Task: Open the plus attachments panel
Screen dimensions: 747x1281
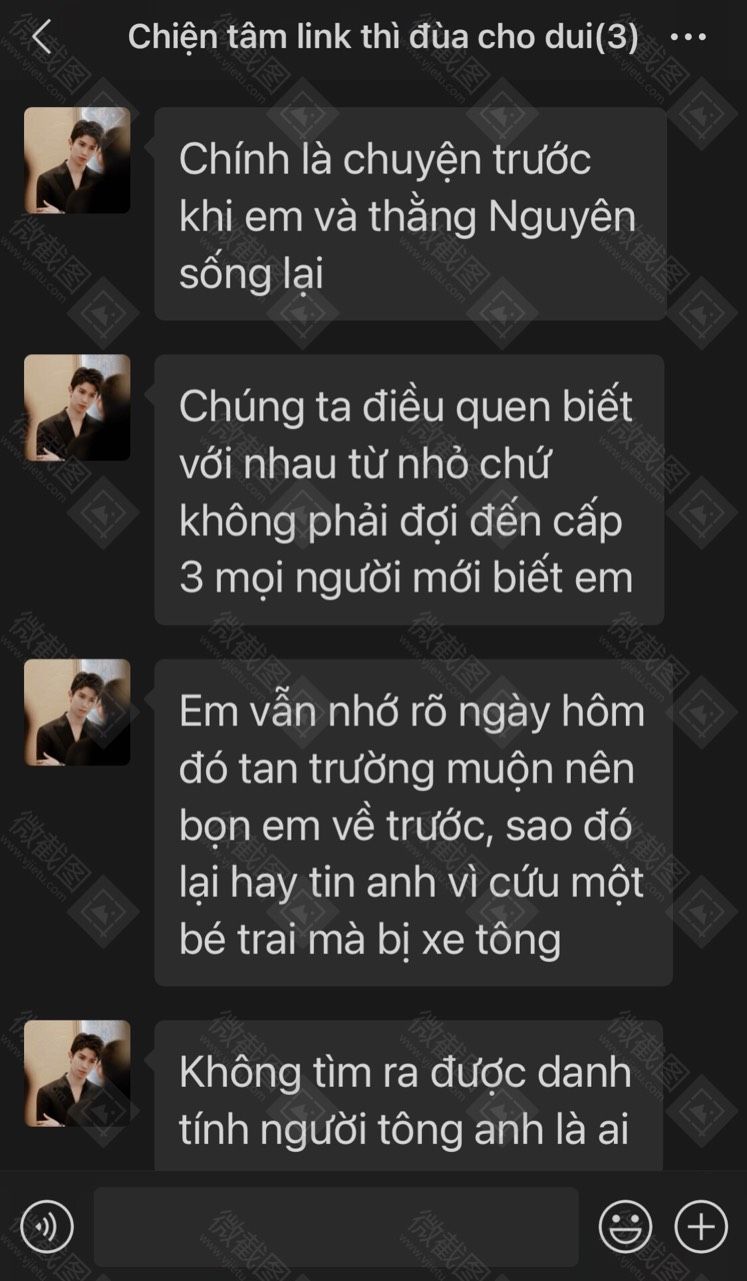Action: (701, 1226)
